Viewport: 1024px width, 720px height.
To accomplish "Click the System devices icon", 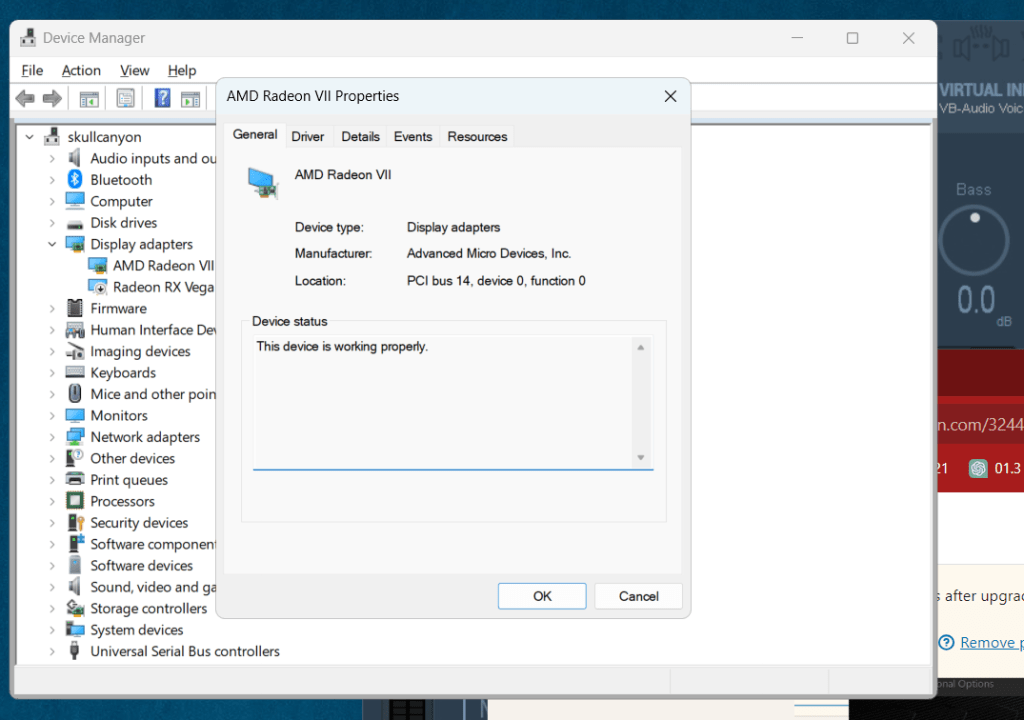I will [75, 630].
